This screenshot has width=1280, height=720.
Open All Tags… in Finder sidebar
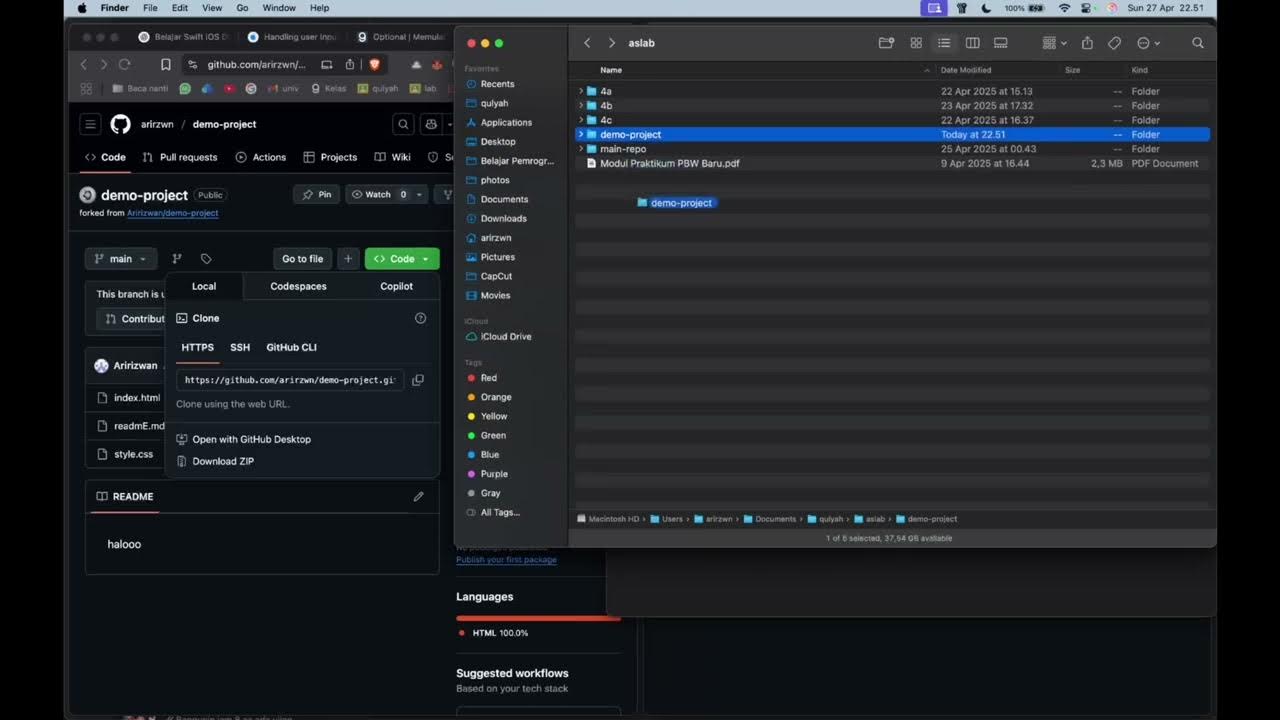pos(500,512)
